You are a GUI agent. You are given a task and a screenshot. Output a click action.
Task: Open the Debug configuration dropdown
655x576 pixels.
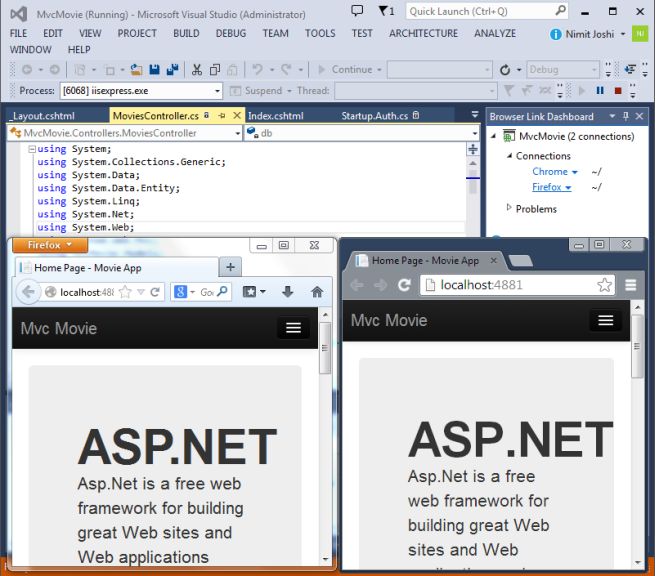pyautogui.click(x=563, y=69)
